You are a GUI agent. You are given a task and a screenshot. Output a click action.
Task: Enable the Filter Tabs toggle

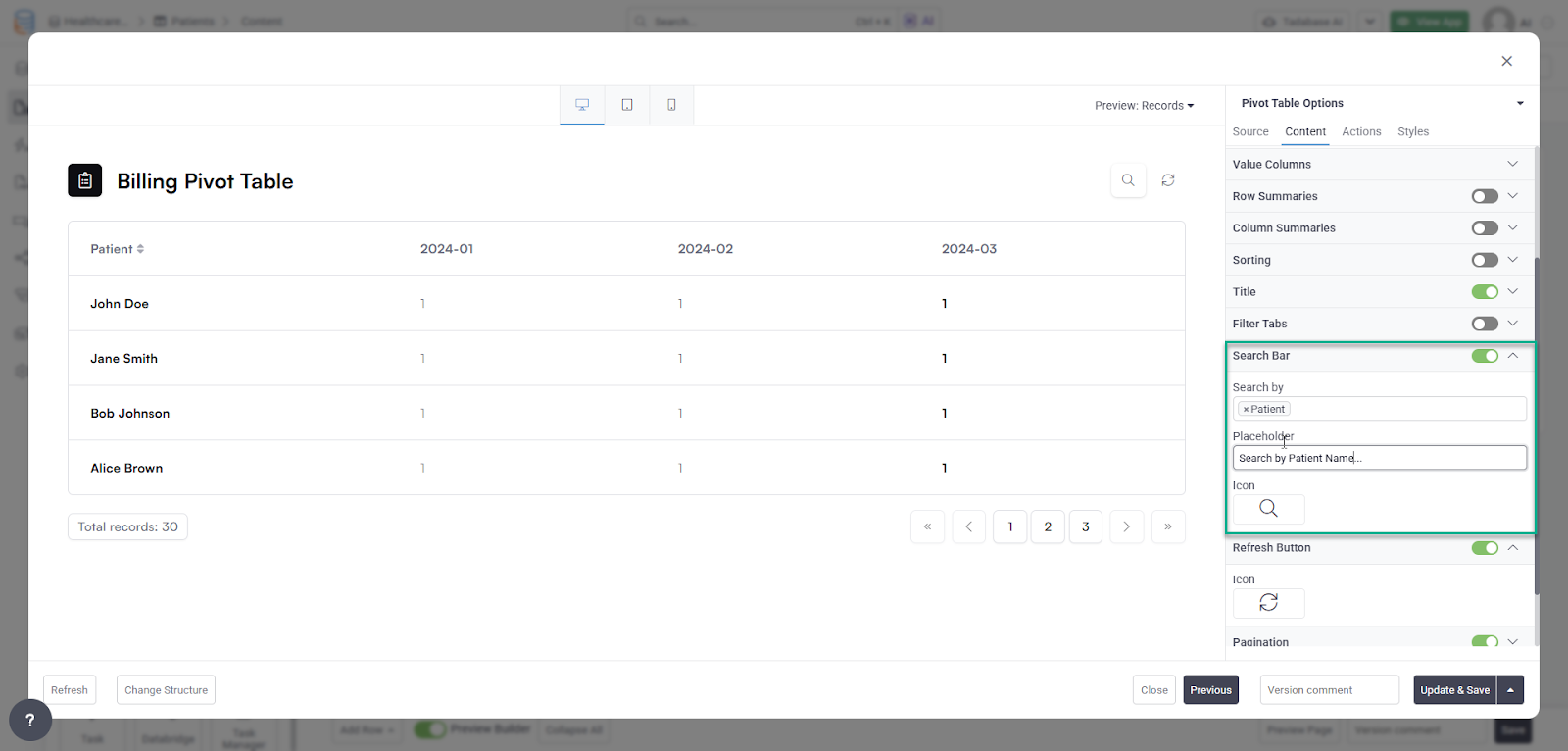coord(1484,324)
